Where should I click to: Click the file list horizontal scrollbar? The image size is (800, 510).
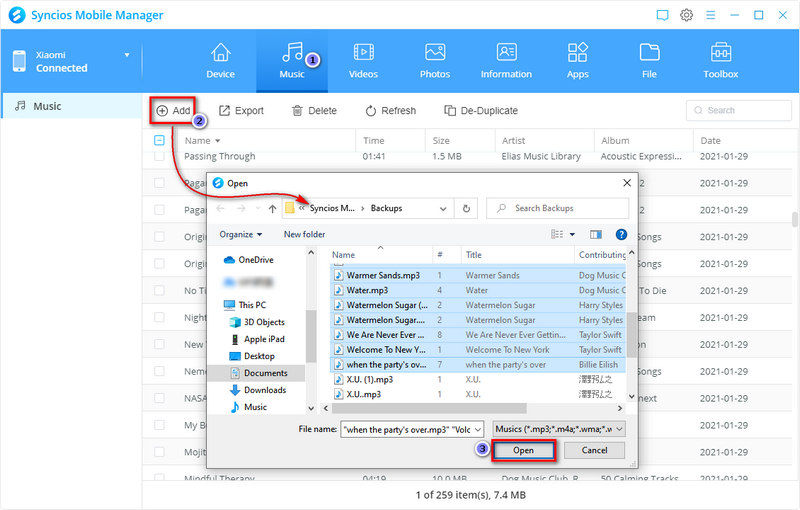[x=429, y=409]
